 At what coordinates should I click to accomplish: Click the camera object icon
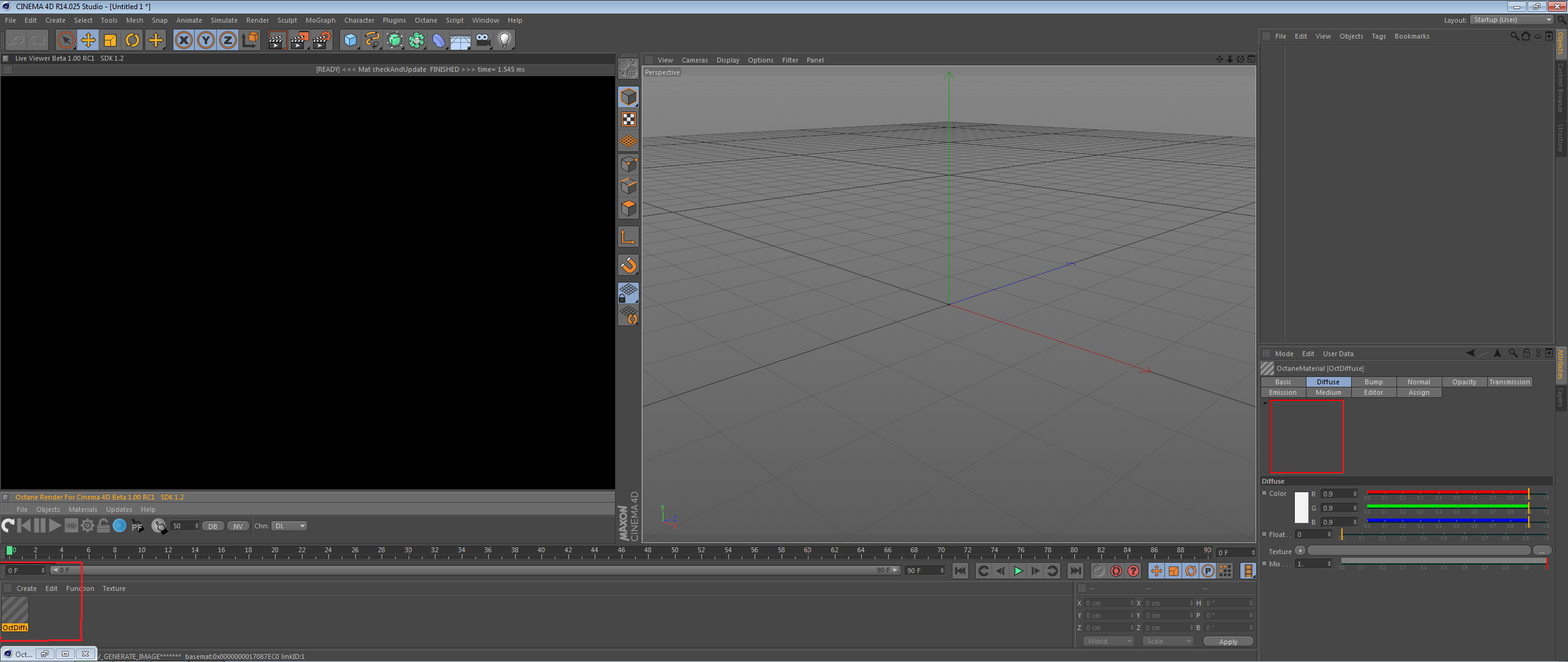click(x=483, y=40)
